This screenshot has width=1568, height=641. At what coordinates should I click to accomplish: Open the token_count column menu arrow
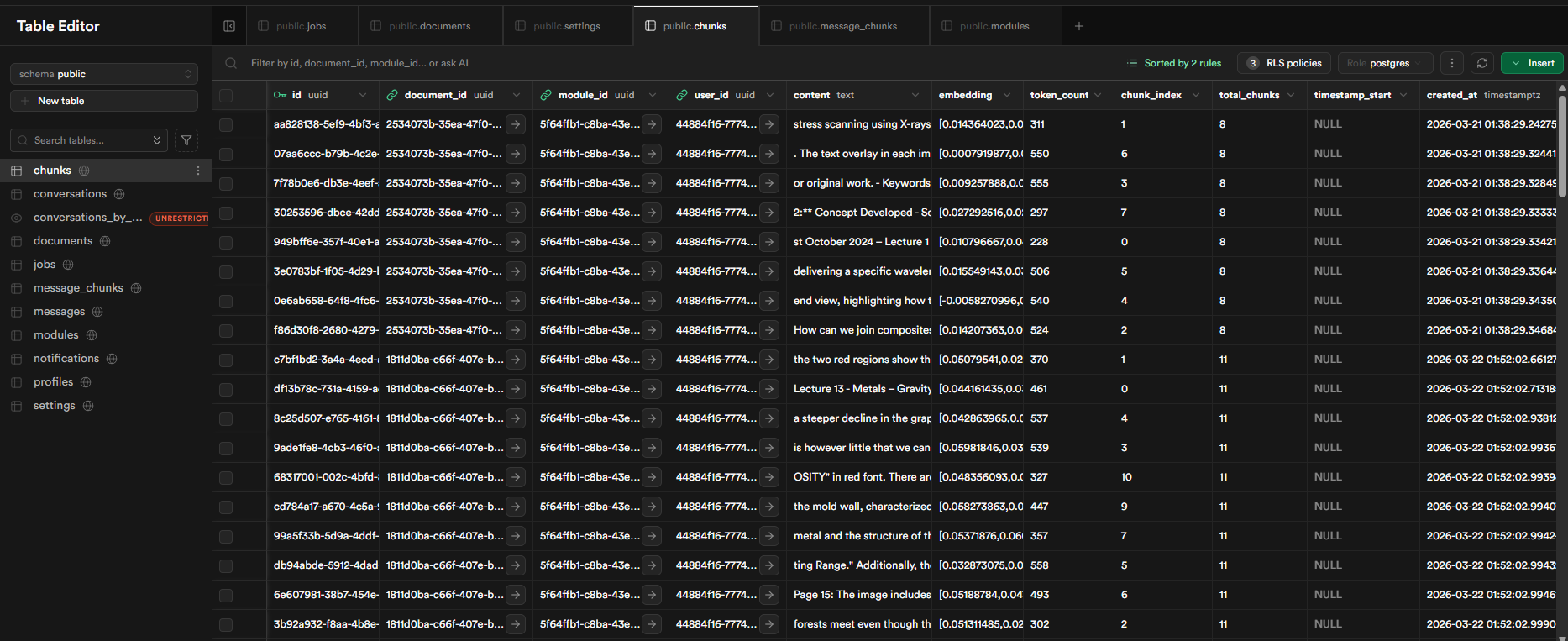coord(1098,95)
